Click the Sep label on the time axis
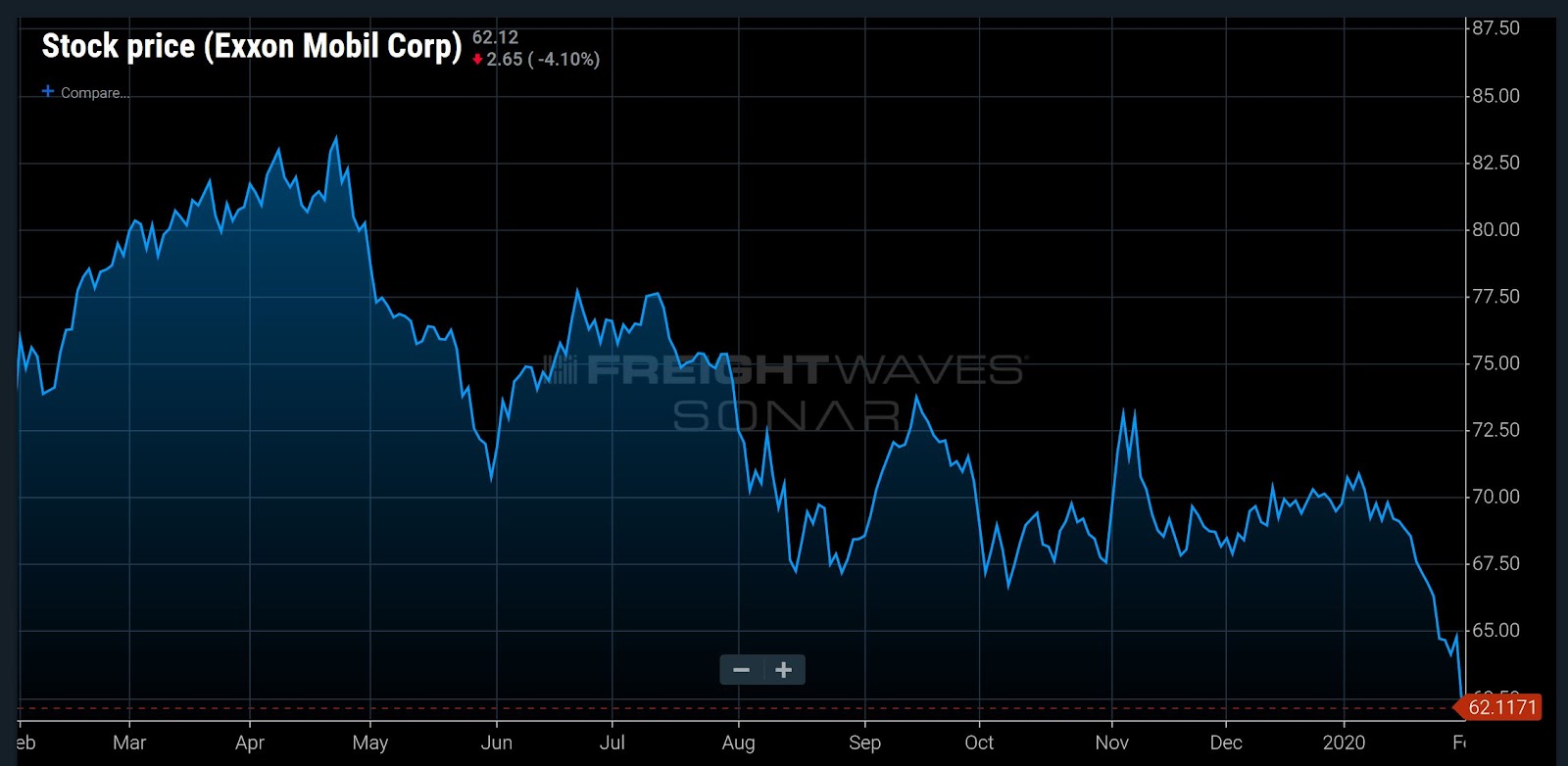Screen dimensions: 1568x766 (864, 742)
